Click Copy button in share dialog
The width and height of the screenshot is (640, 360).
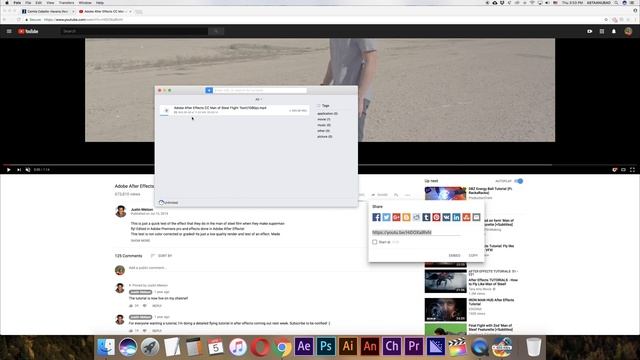(473, 256)
